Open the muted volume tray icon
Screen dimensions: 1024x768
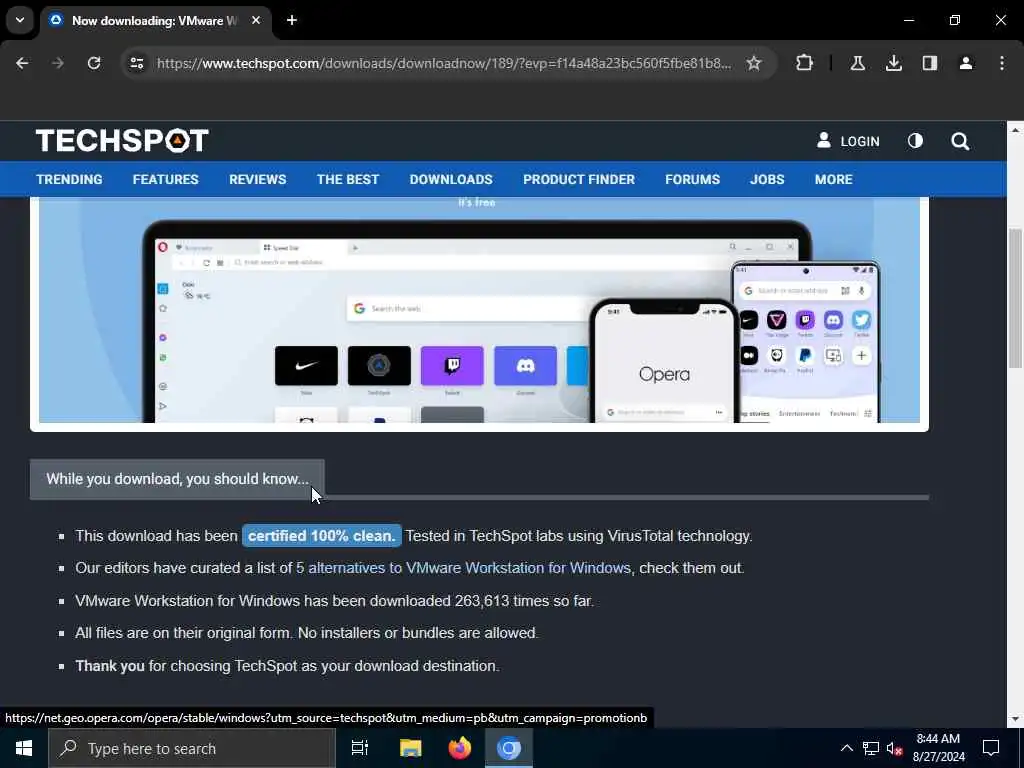(x=894, y=748)
